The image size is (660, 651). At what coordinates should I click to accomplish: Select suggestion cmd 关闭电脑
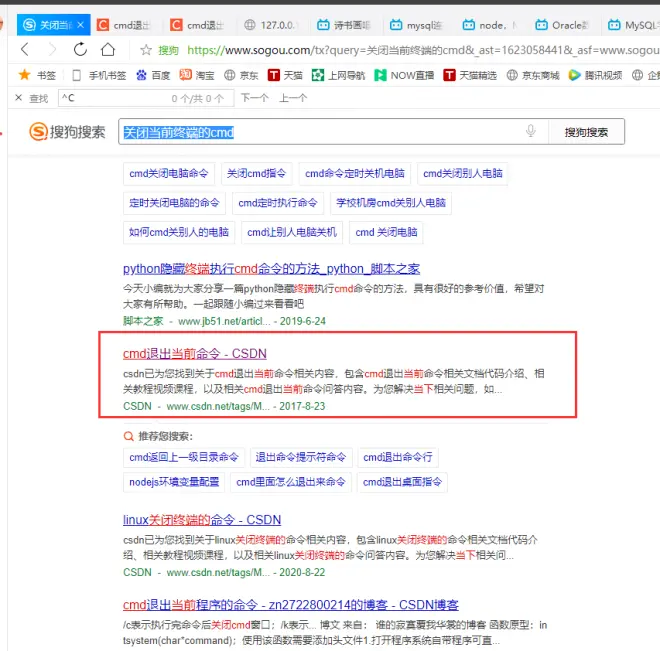tap(386, 232)
